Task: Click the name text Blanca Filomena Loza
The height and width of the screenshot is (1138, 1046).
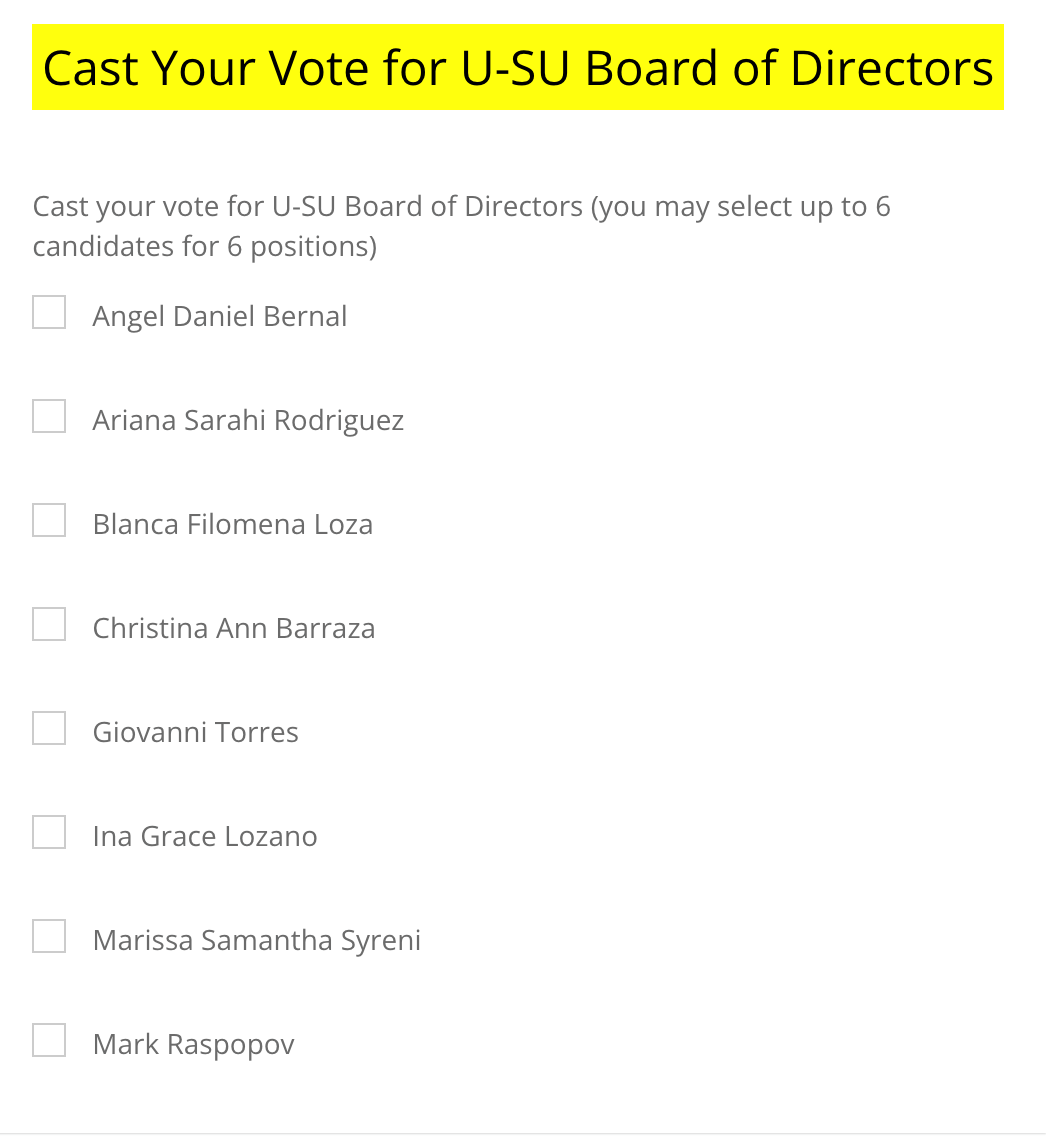Action: (x=233, y=524)
